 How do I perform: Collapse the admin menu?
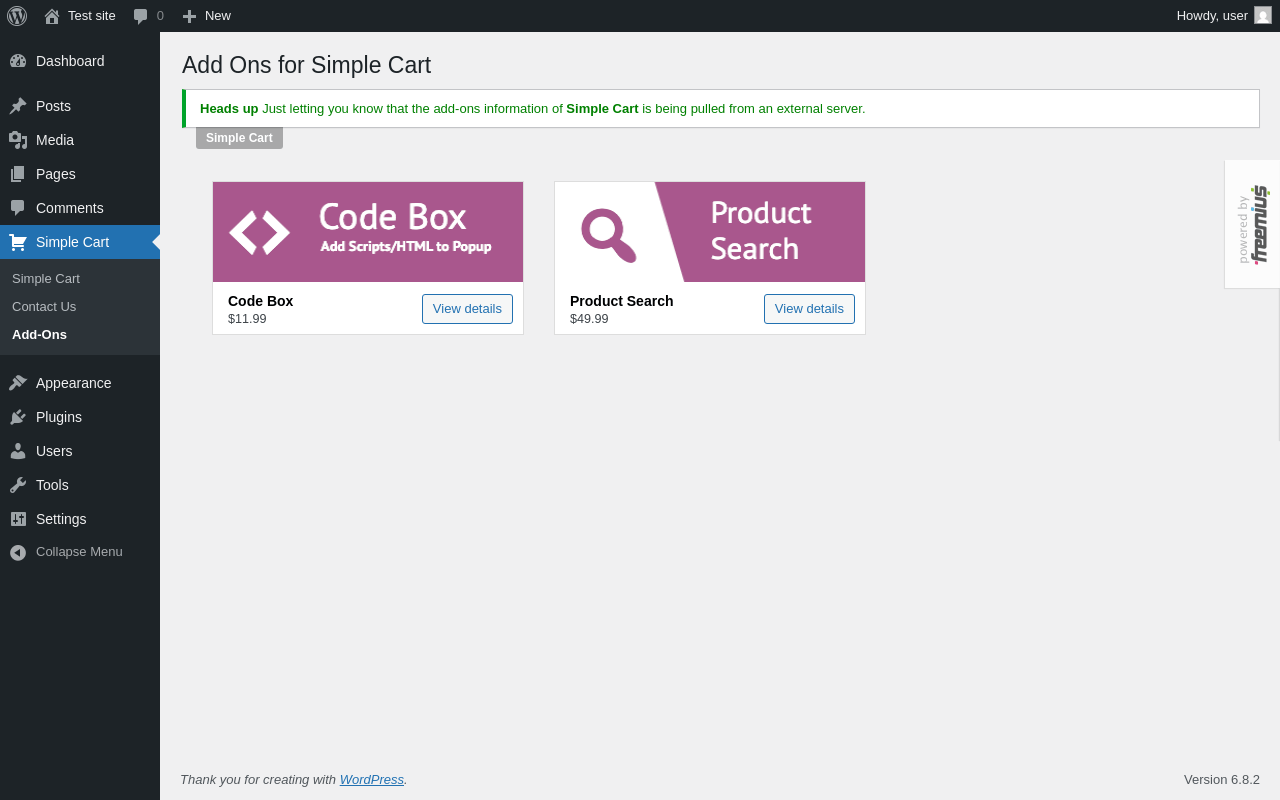click(80, 552)
